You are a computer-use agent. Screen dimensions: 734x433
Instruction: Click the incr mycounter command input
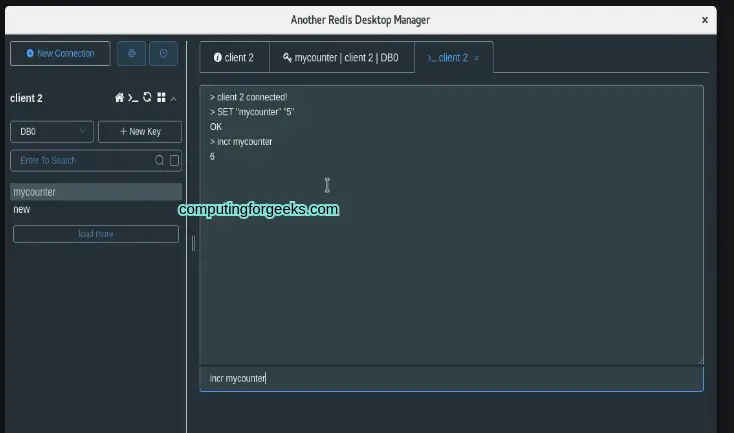451,378
